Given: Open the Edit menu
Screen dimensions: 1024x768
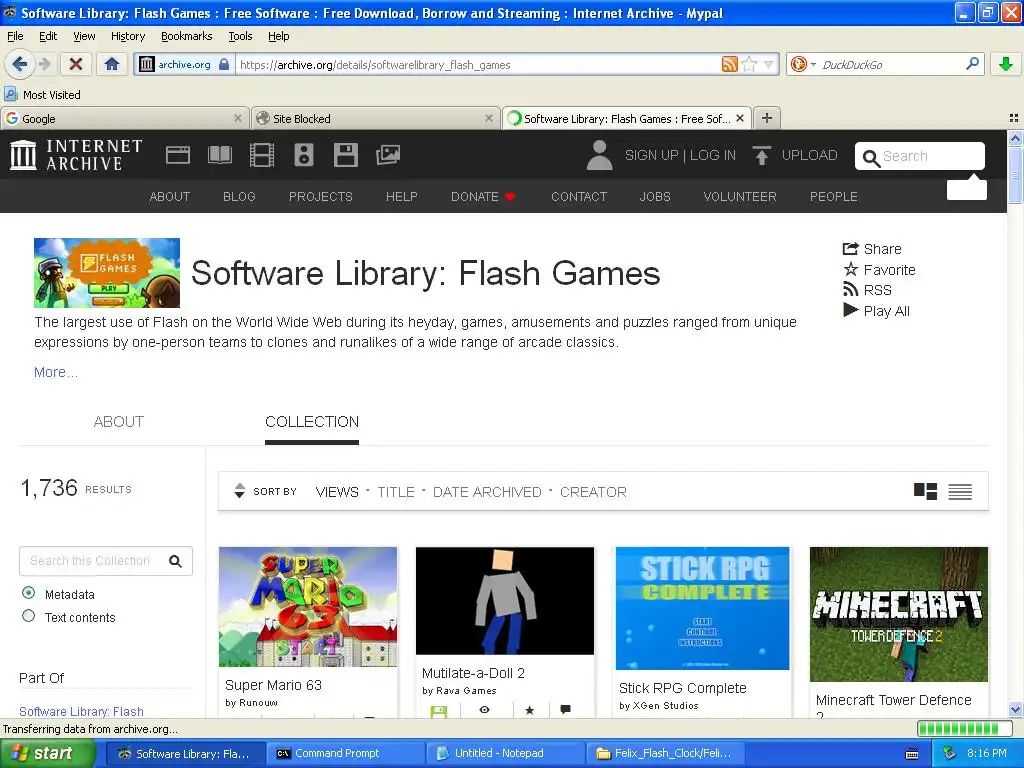Looking at the screenshot, I should [x=48, y=36].
